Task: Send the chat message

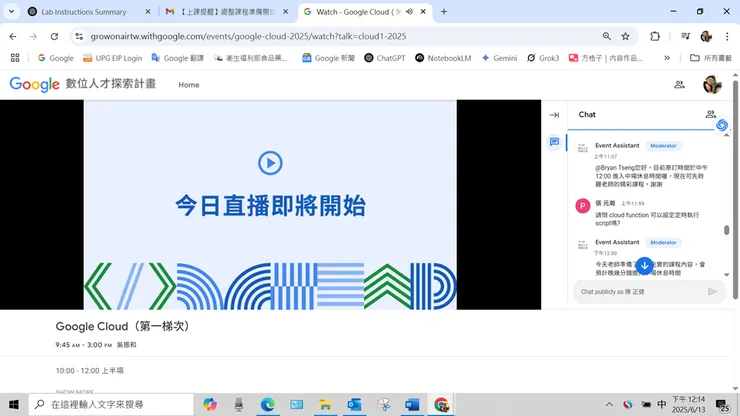Action: point(712,292)
